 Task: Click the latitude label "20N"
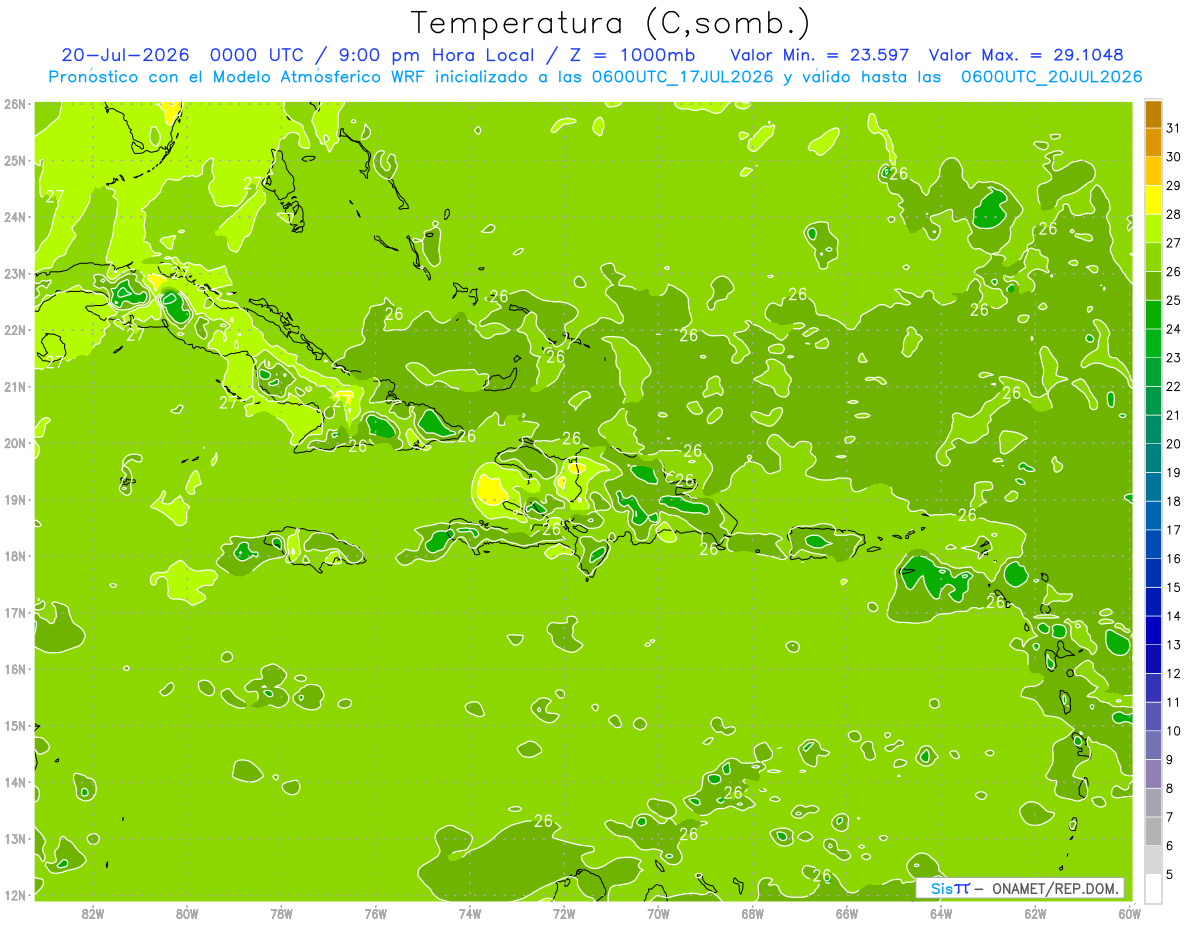point(15,443)
